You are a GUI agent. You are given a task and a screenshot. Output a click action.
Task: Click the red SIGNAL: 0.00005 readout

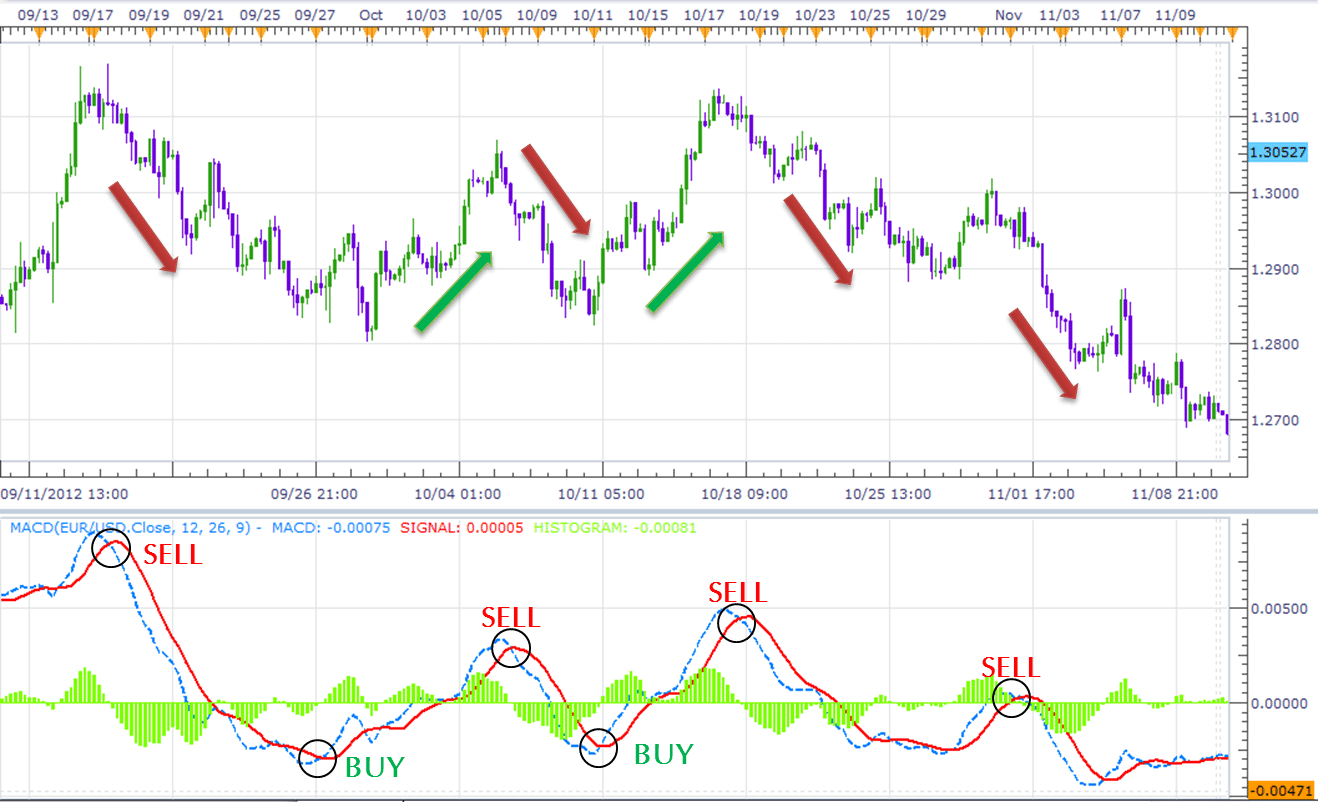pos(461,527)
